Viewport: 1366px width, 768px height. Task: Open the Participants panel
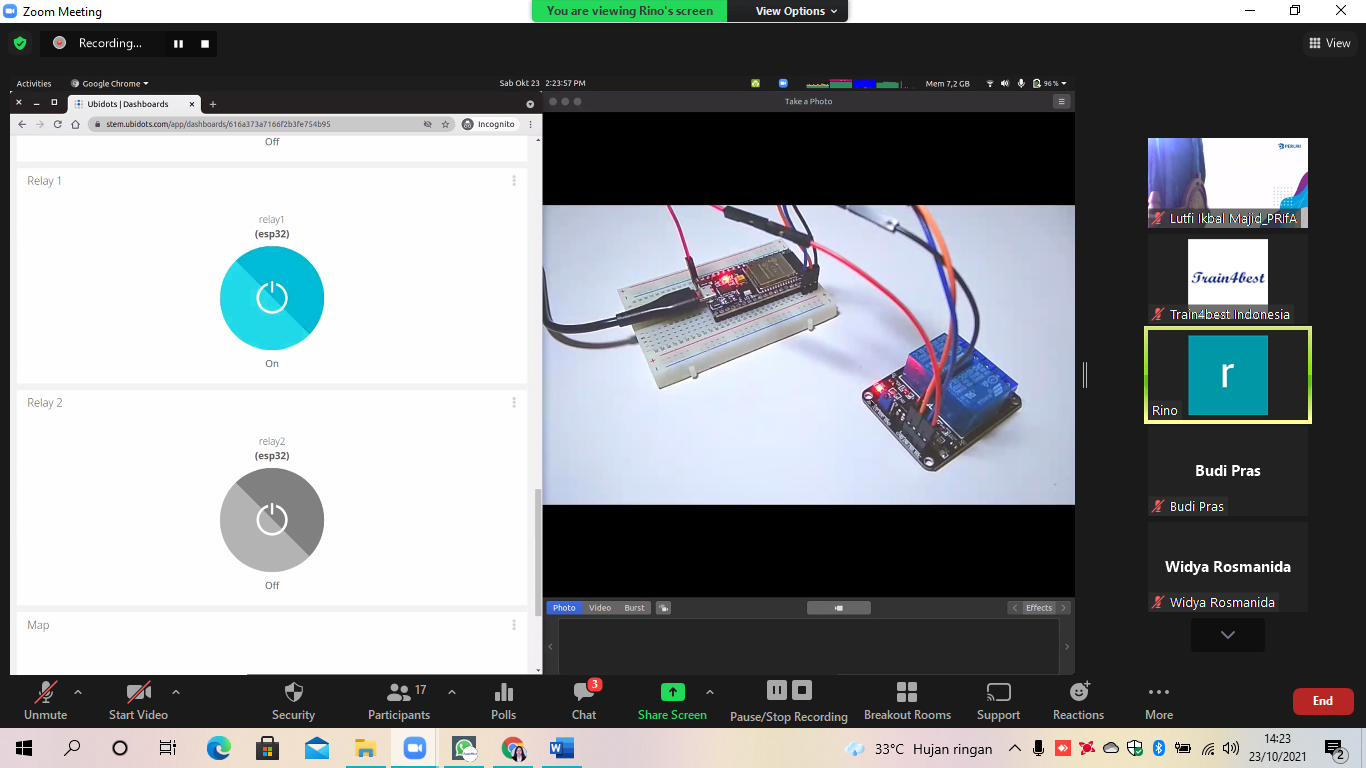pyautogui.click(x=398, y=700)
